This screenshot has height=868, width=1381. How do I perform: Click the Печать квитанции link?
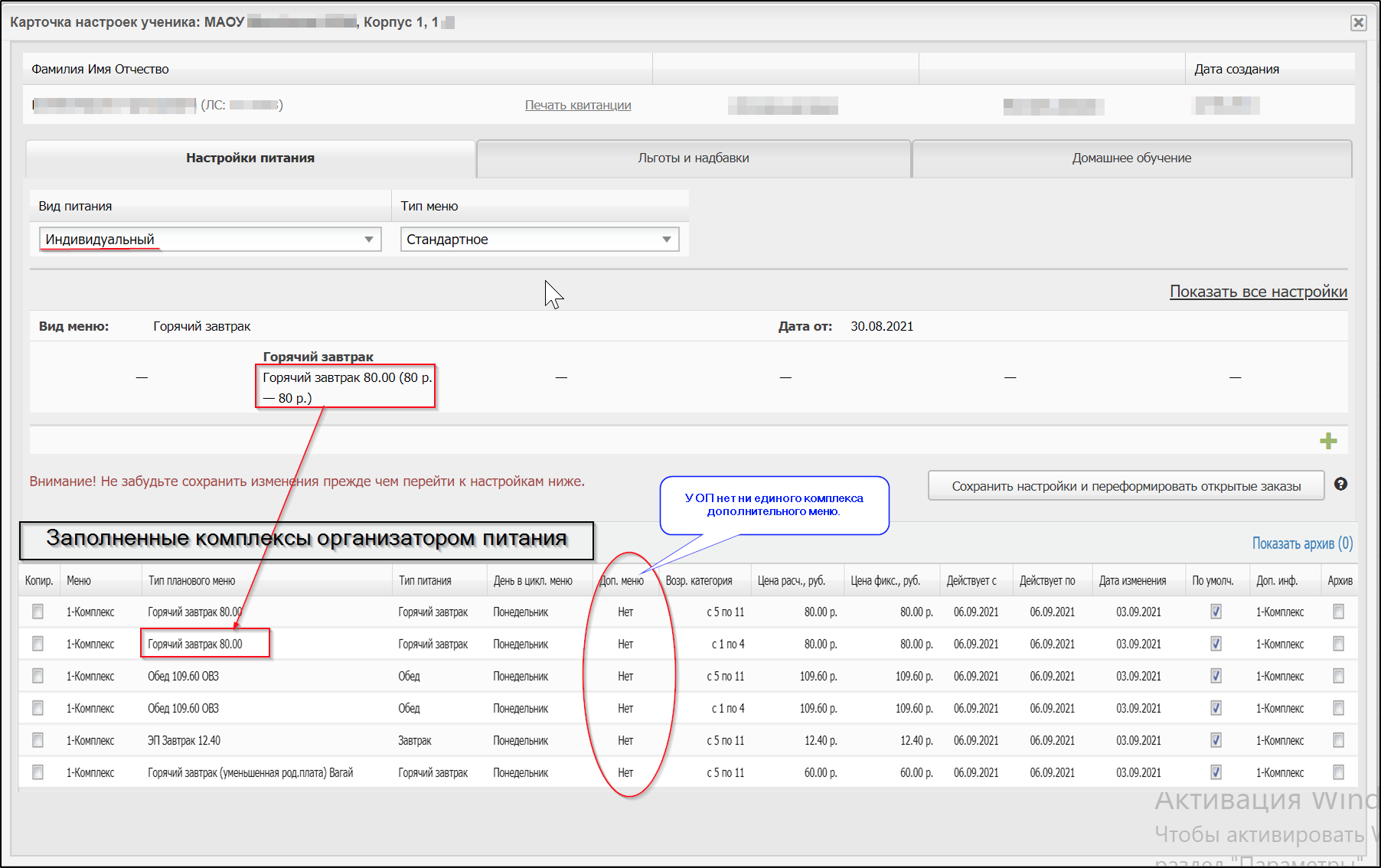[x=578, y=105]
